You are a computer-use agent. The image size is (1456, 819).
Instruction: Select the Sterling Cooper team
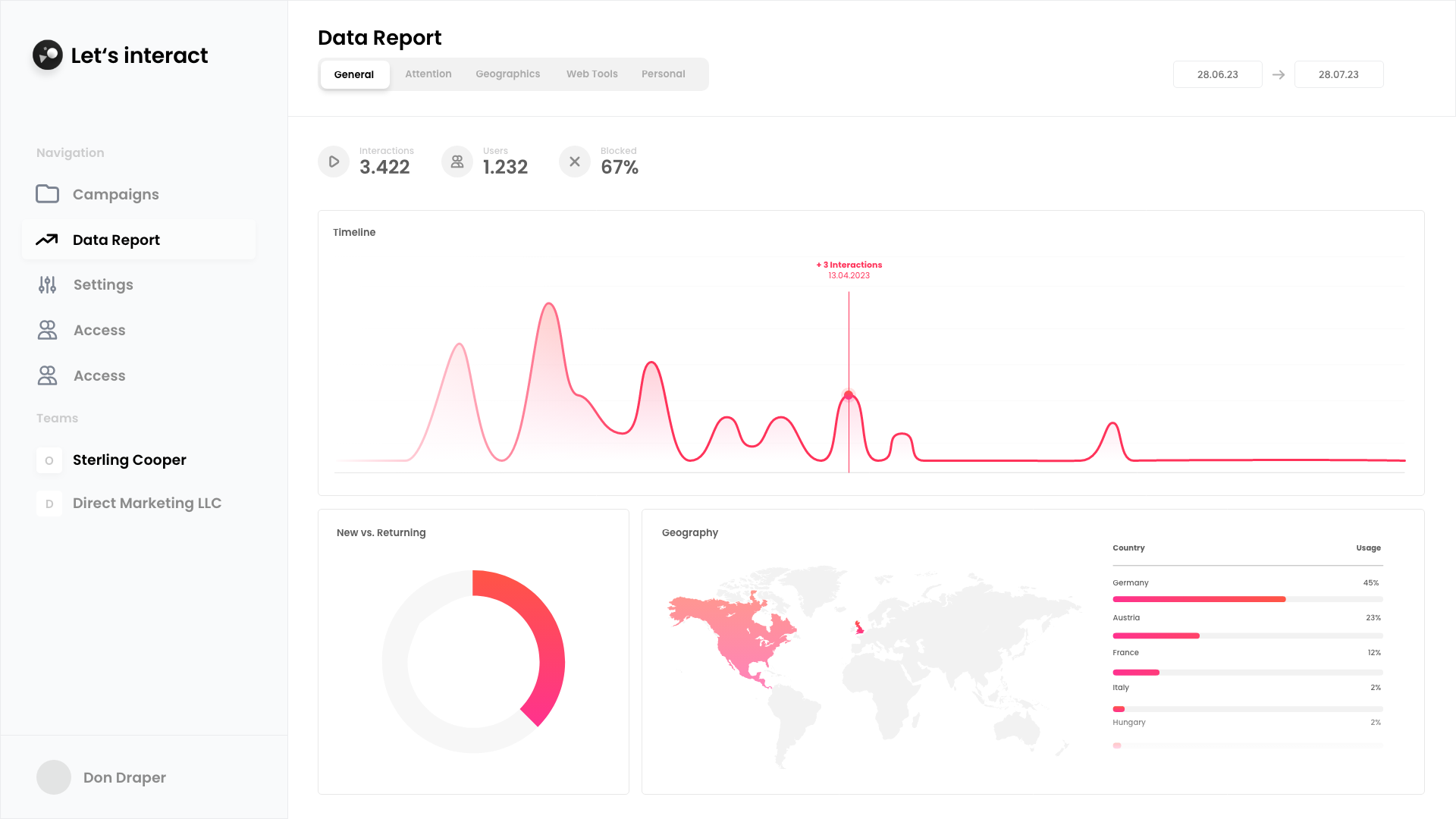pyautogui.click(x=129, y=460)
